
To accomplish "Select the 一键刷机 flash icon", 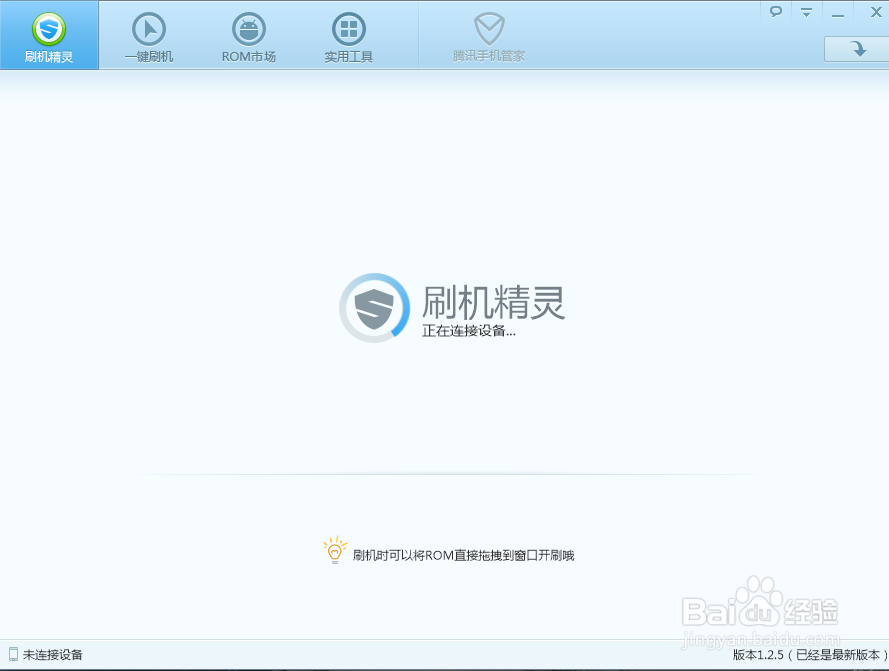I will click(148, 29).
